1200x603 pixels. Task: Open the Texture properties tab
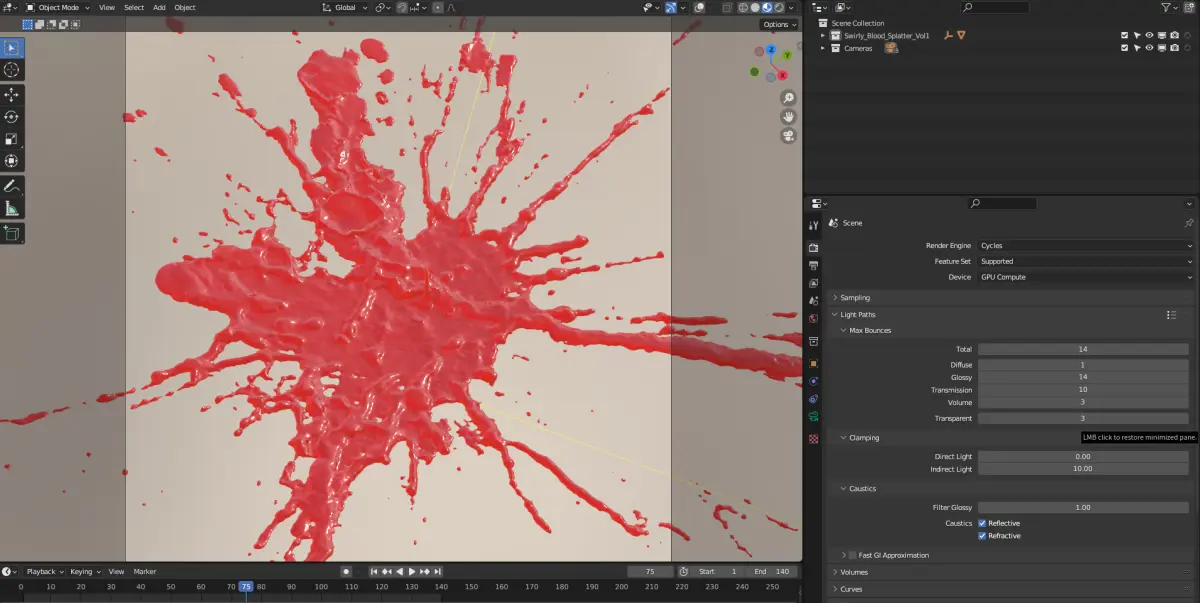click(813, 439)
